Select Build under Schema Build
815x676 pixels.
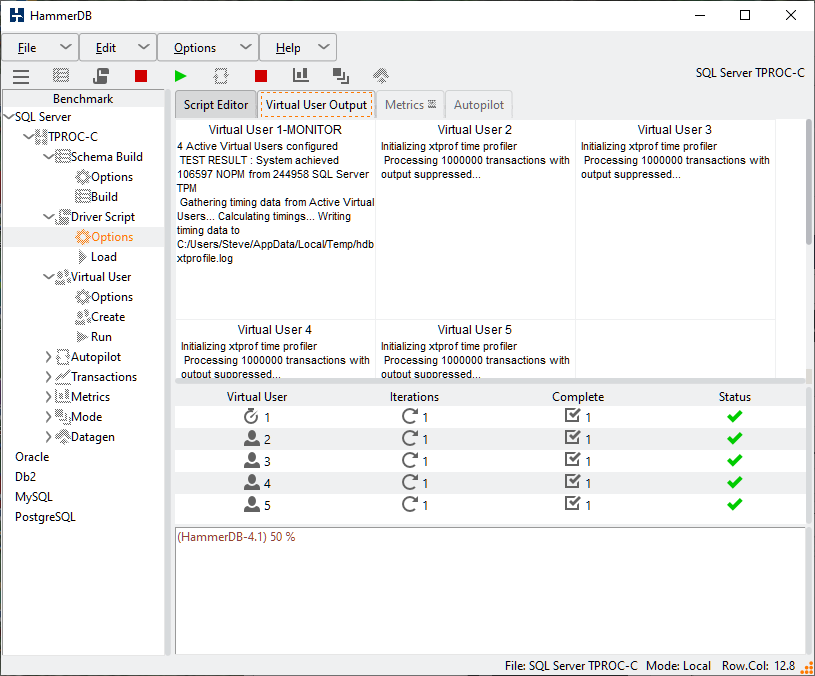(x=104, y=197)
